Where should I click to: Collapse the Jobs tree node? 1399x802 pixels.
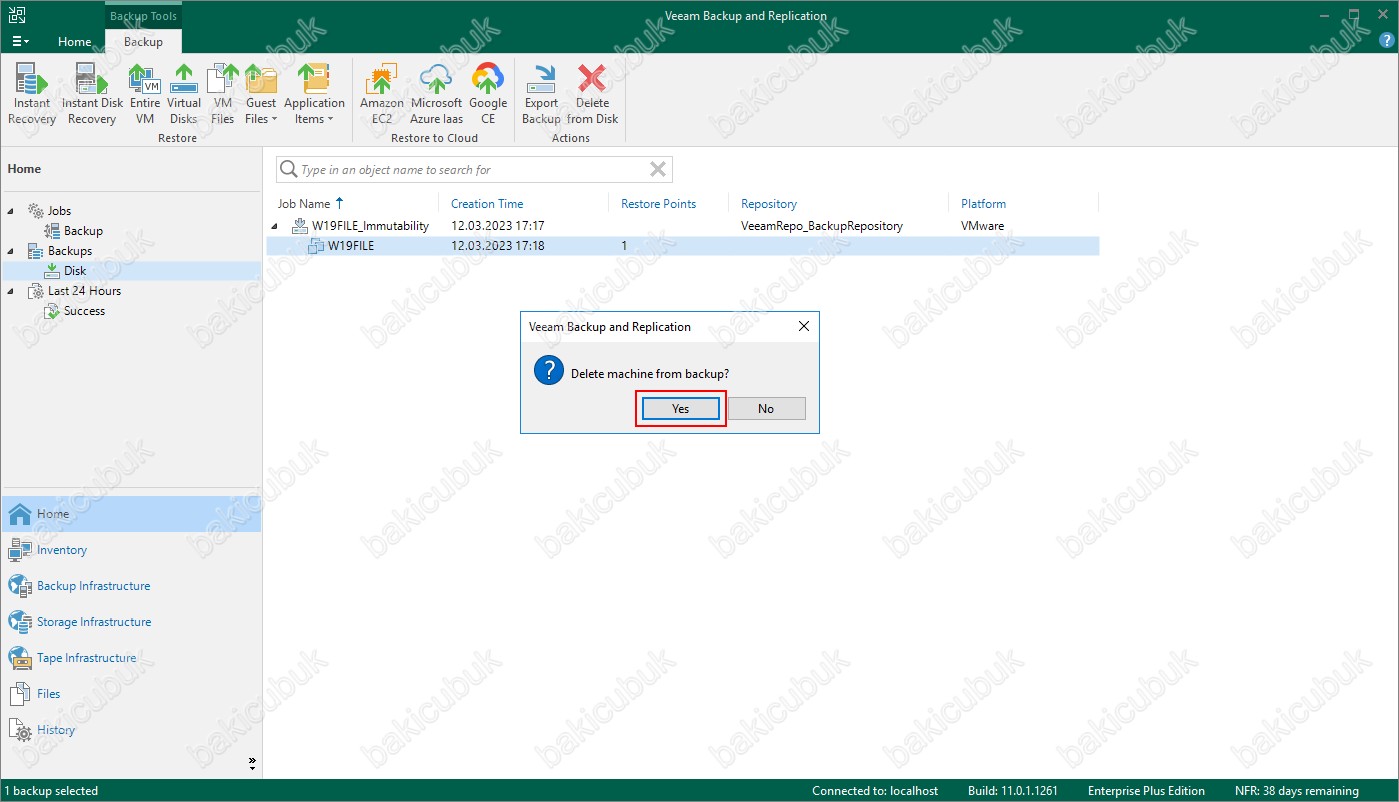tap(11, 211)
